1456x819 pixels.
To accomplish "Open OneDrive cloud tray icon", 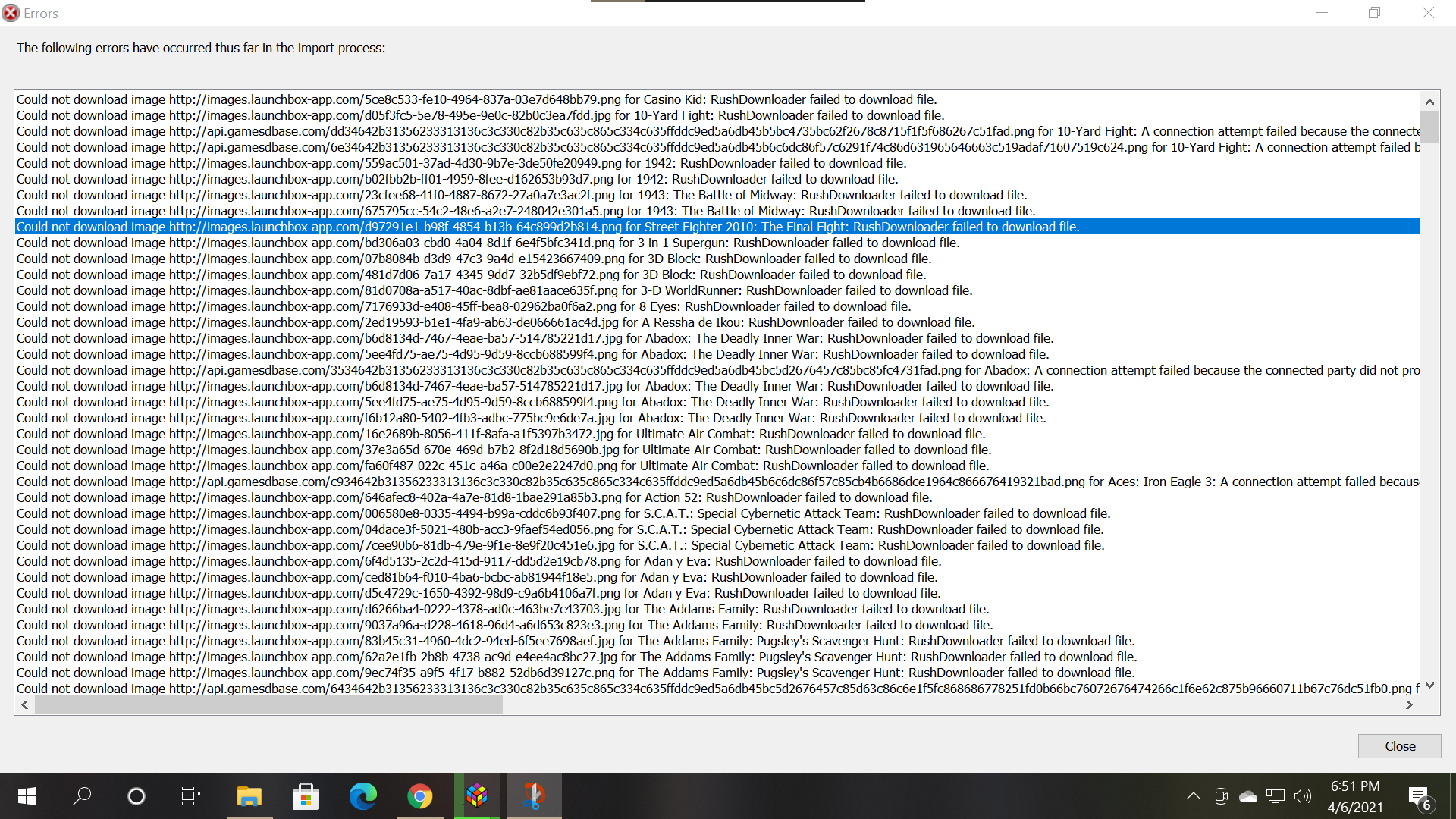I will click(1247, 796).
